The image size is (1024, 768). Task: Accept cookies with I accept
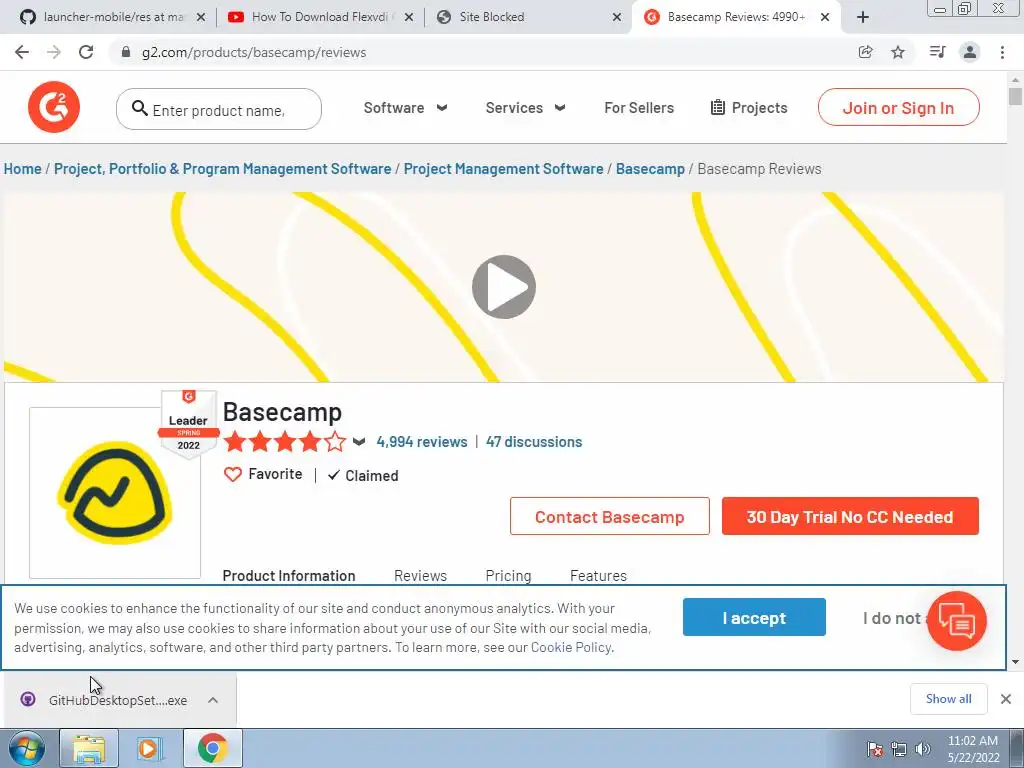pyautogui.click(x=754, y=617)
